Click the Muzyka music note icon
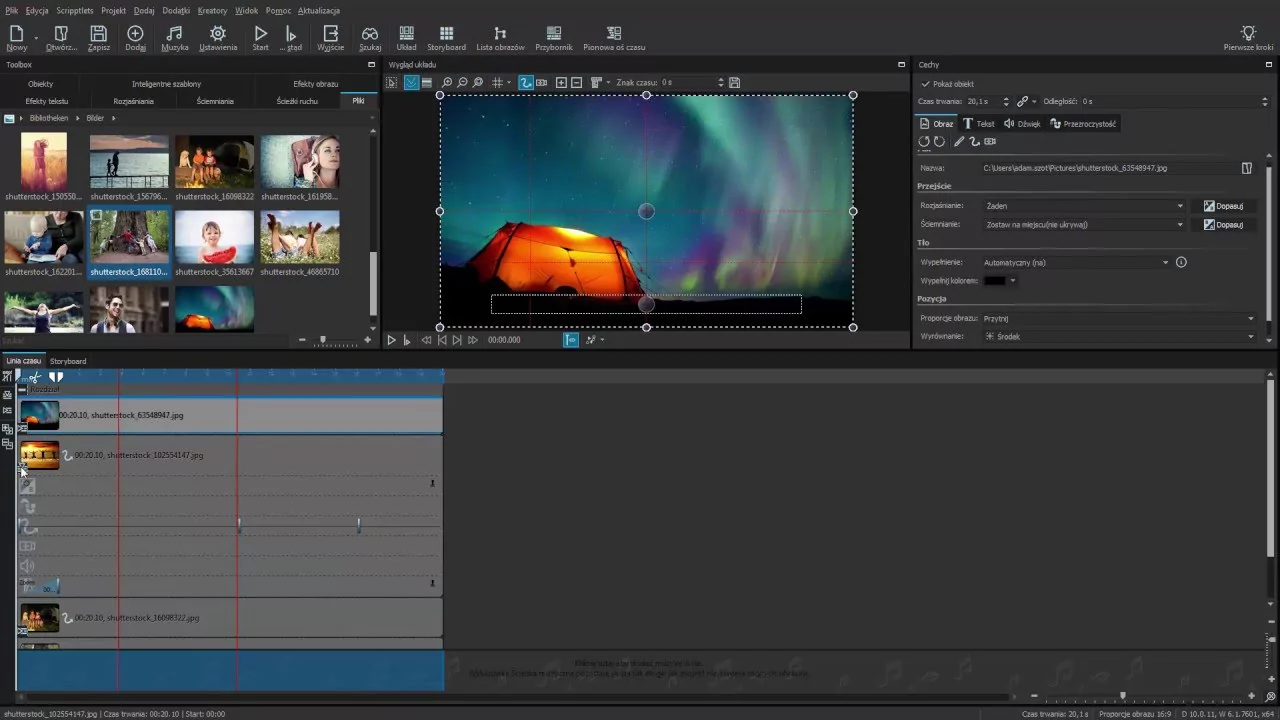Viewport: 1280px width, 720px height. click(174, 34)
